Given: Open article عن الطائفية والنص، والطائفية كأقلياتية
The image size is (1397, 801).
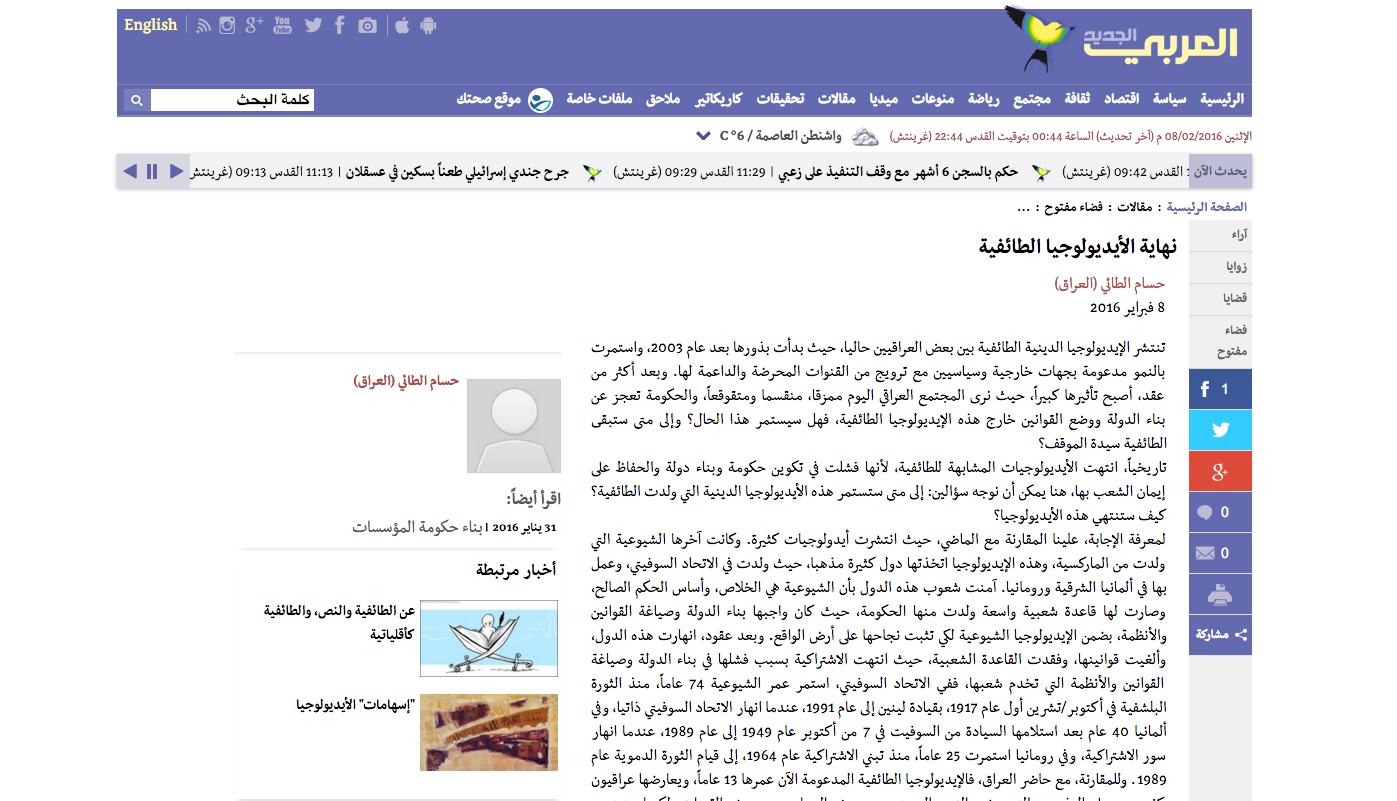Looking at the screenshot, I should click(x=339, y=623).
